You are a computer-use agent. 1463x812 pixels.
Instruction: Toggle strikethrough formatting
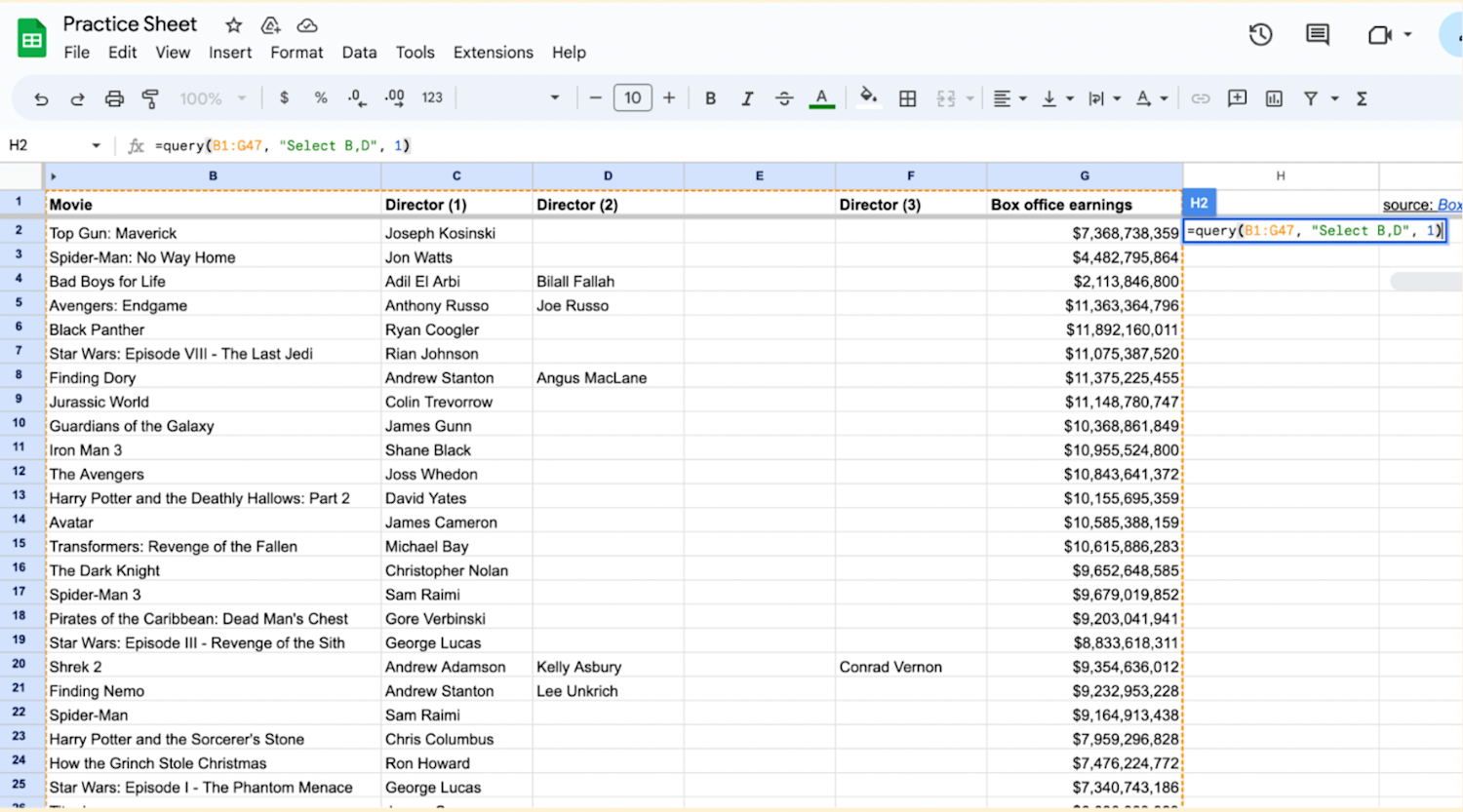(x=784, y=98)
